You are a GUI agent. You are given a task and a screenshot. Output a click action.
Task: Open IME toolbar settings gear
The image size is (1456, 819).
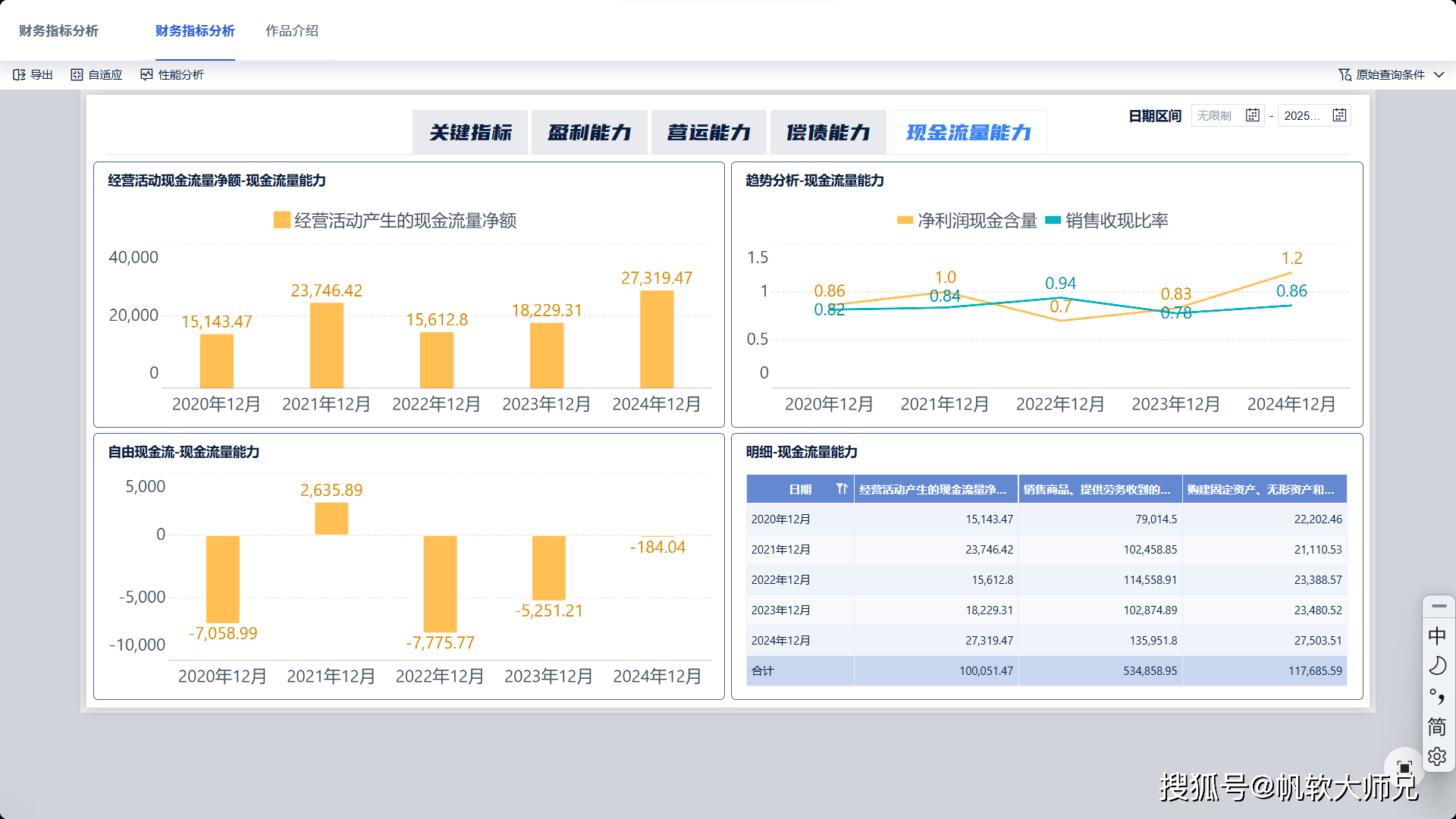click(x=1437, y=757)
